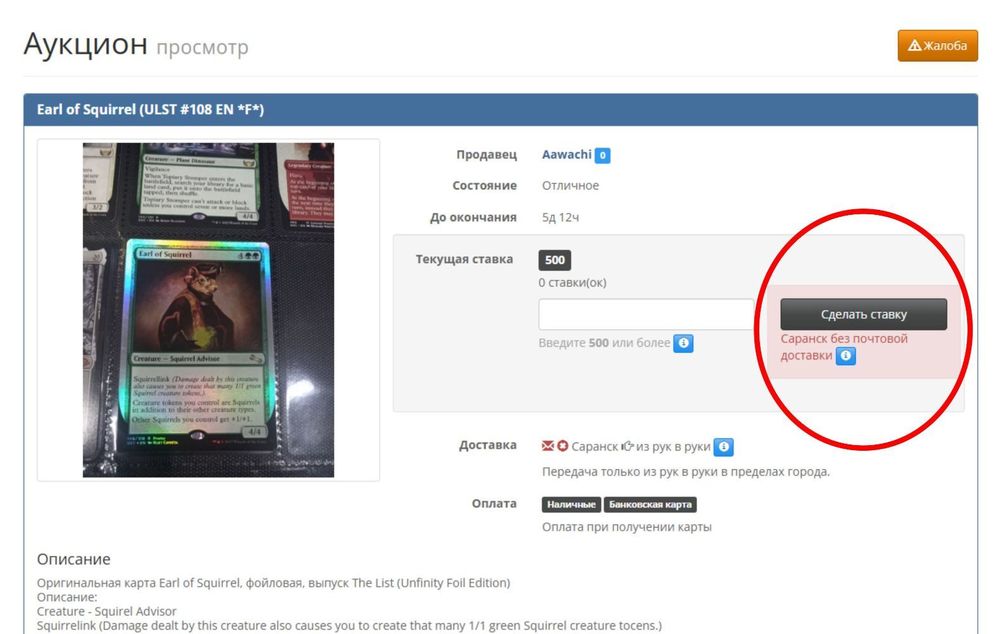Click the Наличные payment tag
This screenshot has height=634, width=1000.
(572, 505)
